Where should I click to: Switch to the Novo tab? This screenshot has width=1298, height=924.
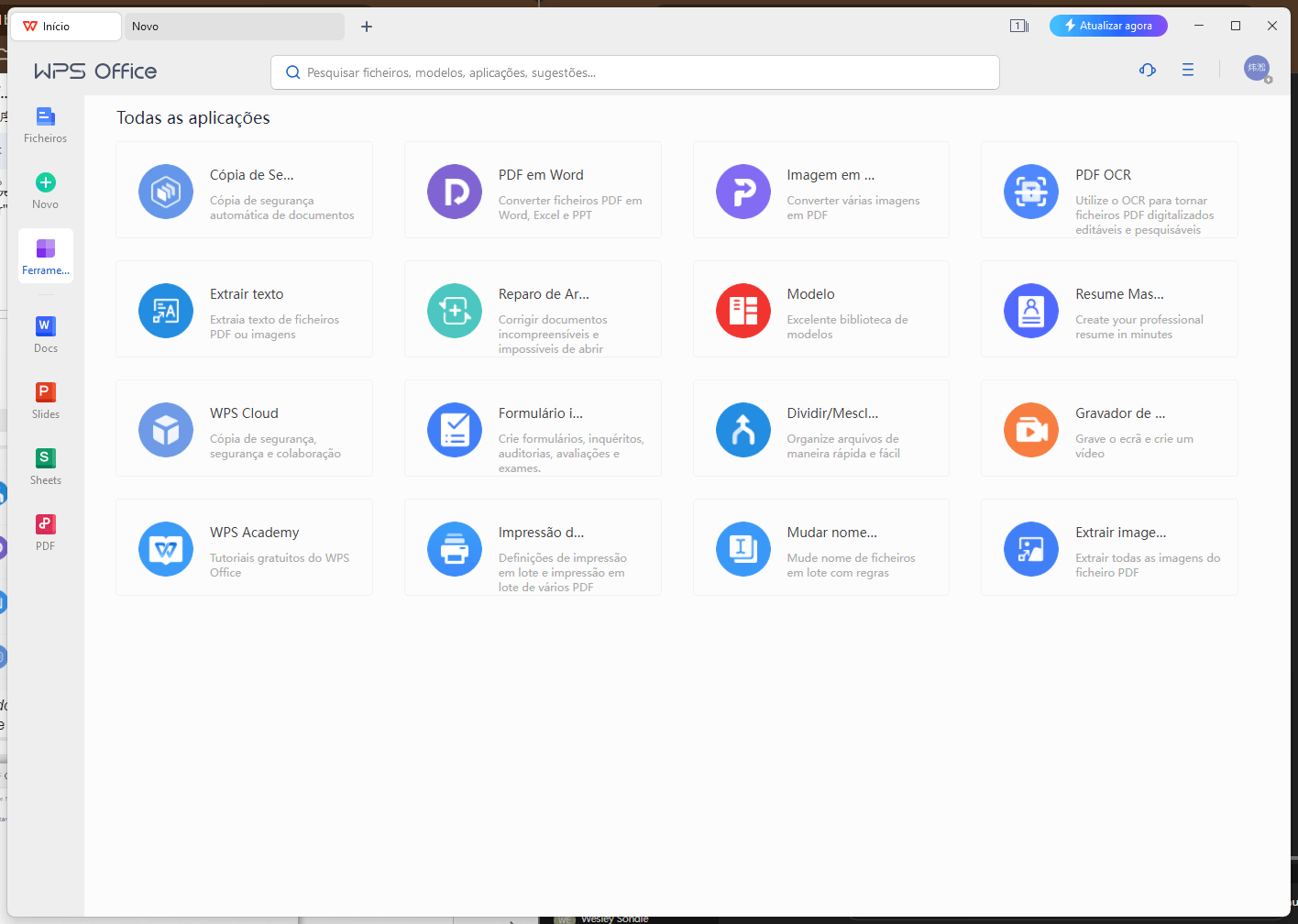point(235,27)
